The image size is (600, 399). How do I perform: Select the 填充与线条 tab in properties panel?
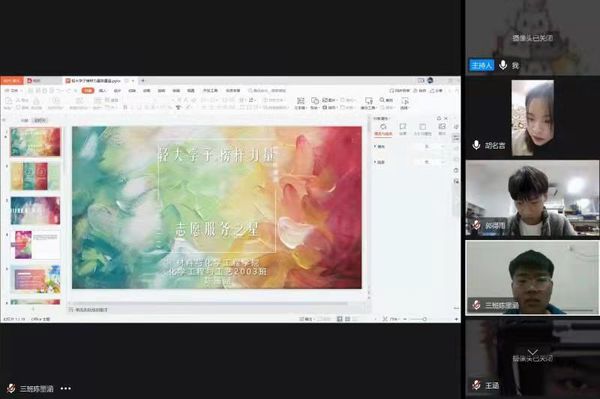383,129
